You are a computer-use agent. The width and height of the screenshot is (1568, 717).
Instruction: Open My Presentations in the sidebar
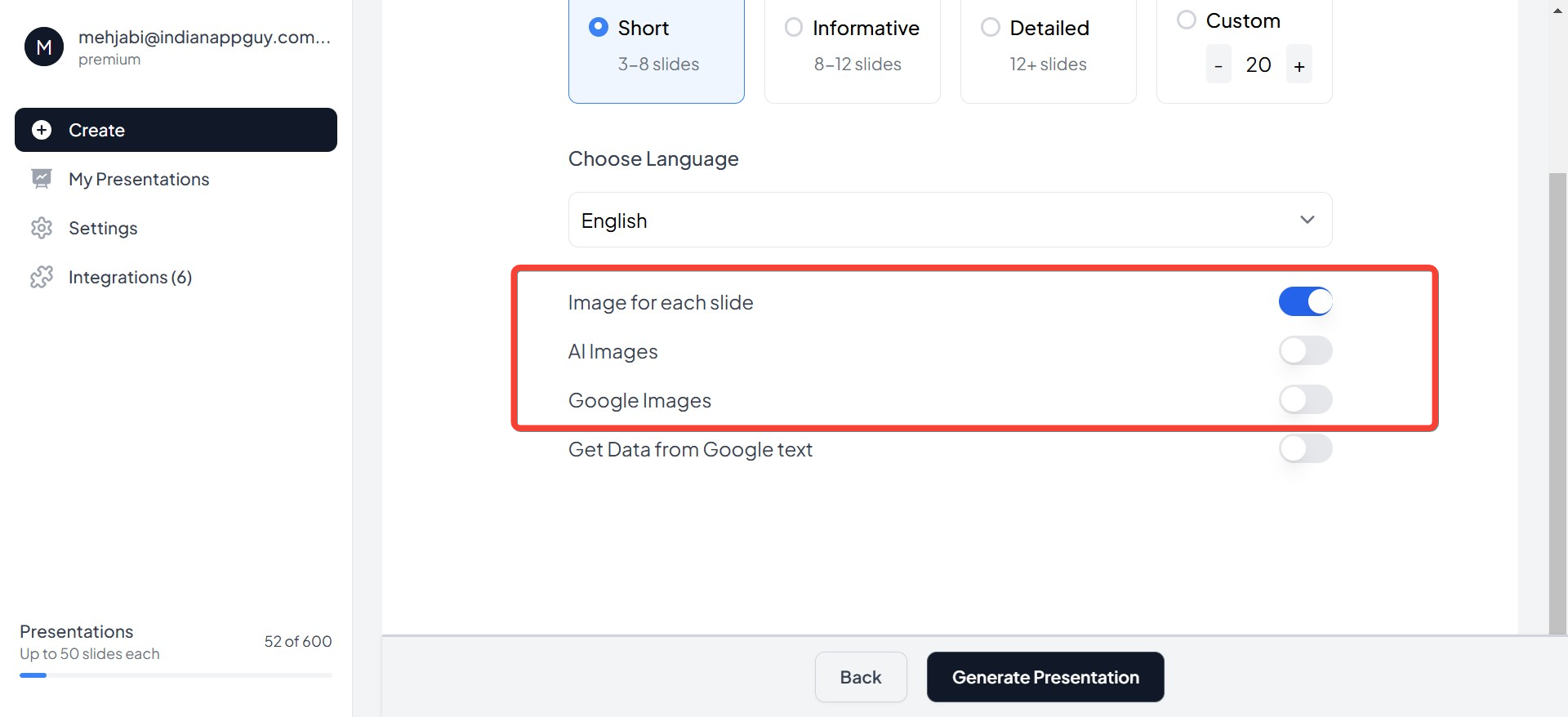139,179
